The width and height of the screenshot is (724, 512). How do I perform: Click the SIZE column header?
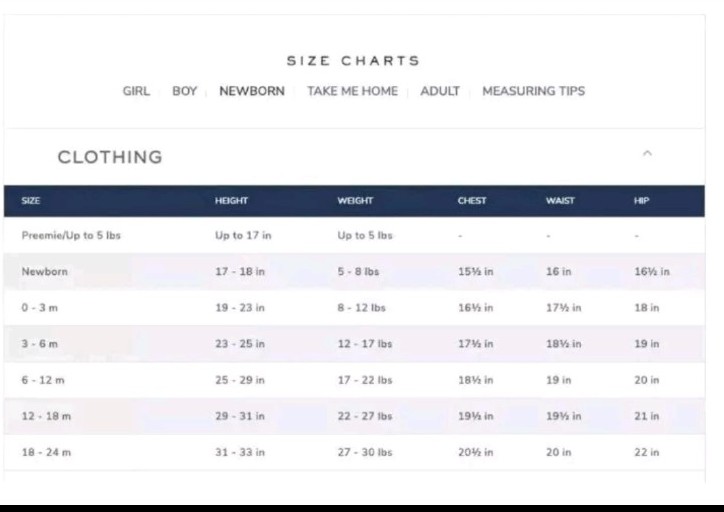(x=30, y=200)
